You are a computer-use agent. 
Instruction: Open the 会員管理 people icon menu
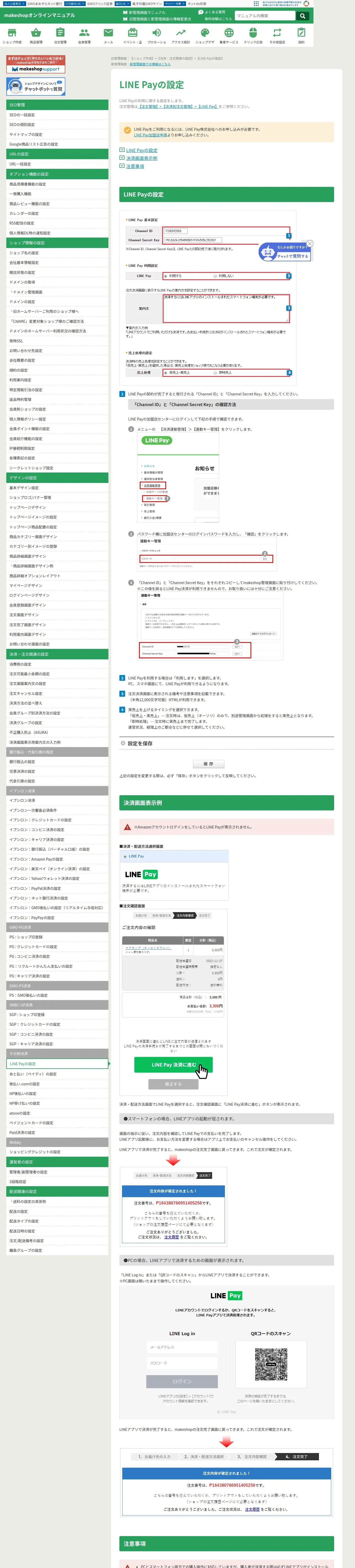click(x=84, y=35)
